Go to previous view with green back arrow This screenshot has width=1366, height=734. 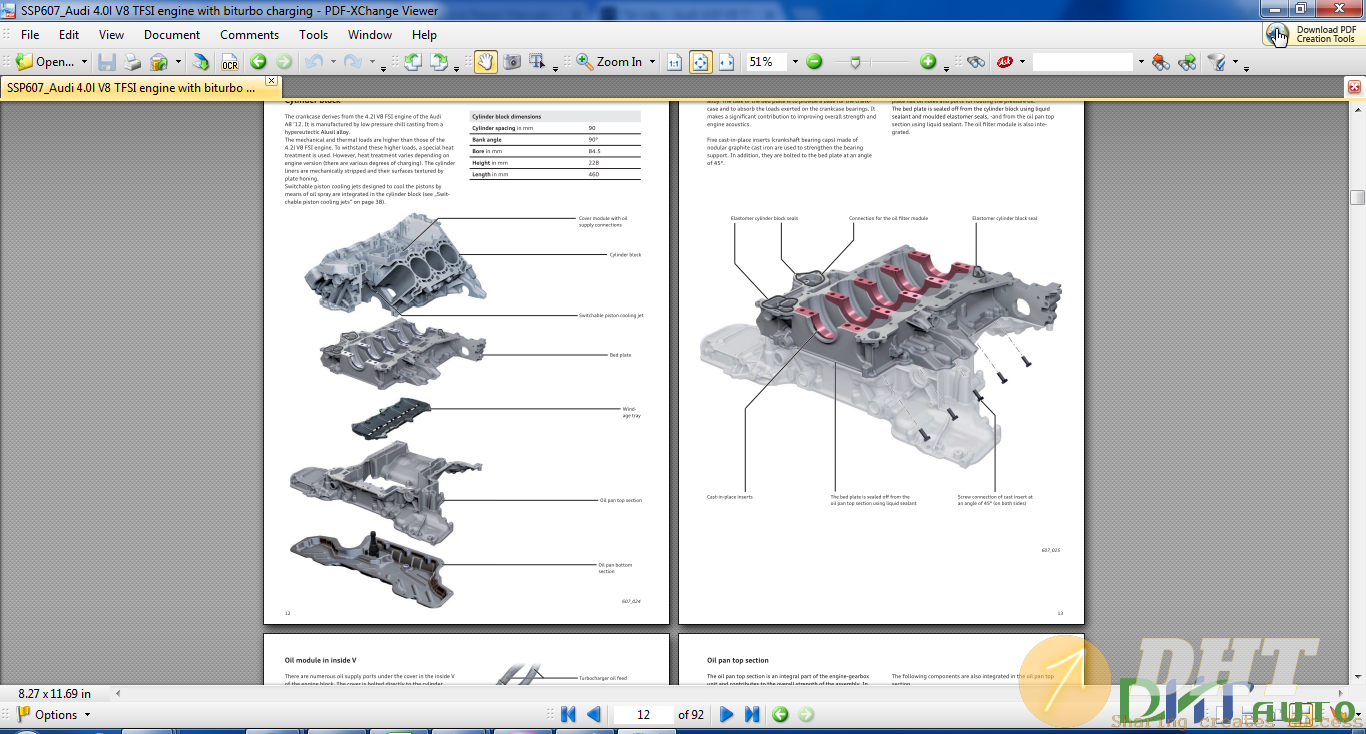[x=258, y=62]
